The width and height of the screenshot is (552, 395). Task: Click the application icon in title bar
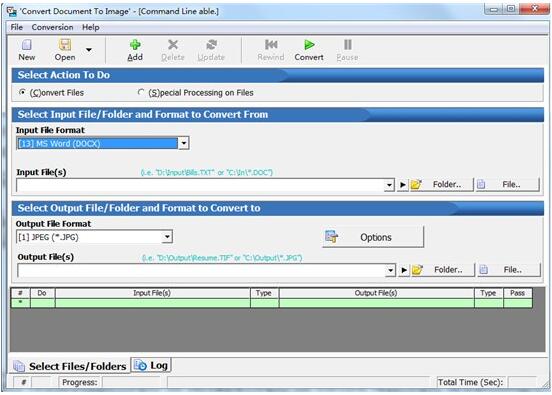coord(12,11)
